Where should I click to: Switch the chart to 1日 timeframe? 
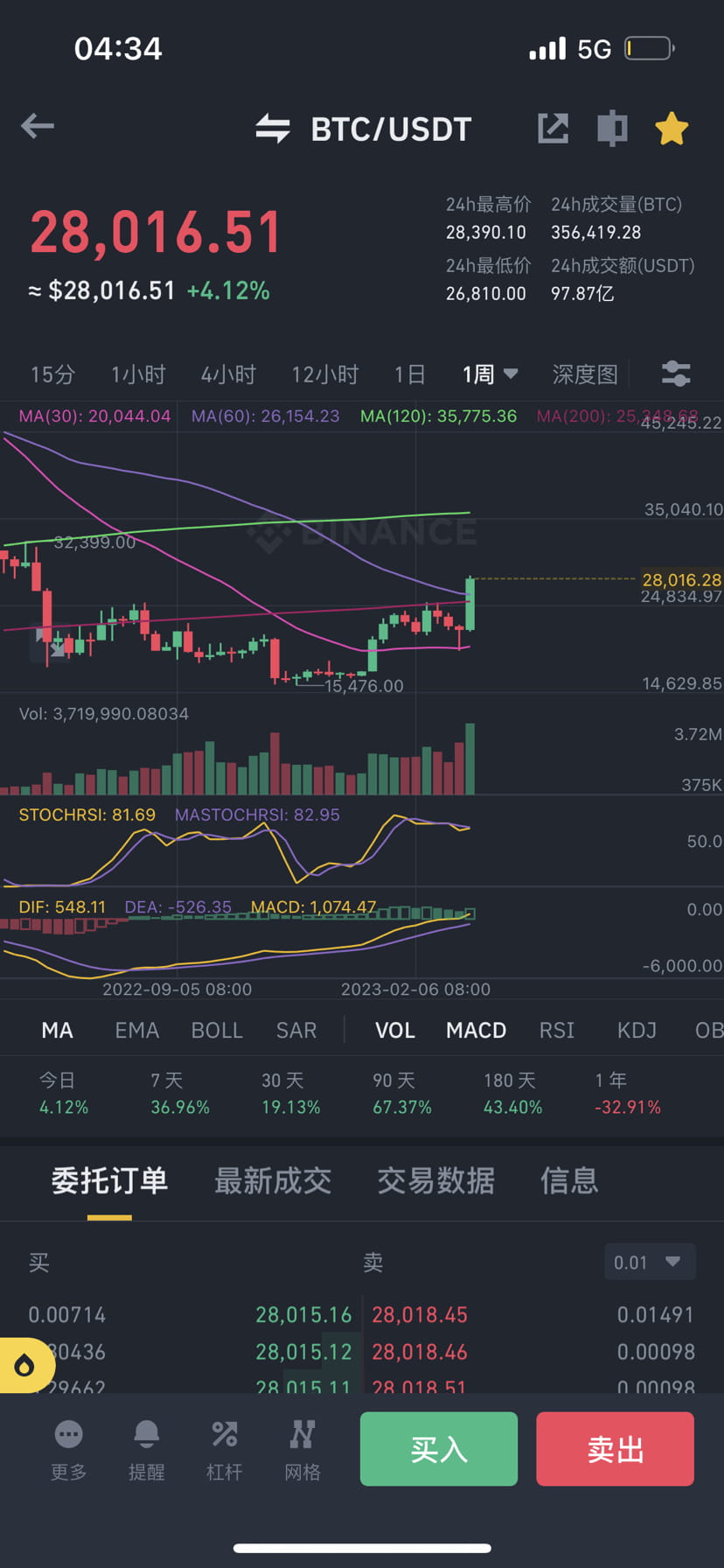click(x=409, y=374)
